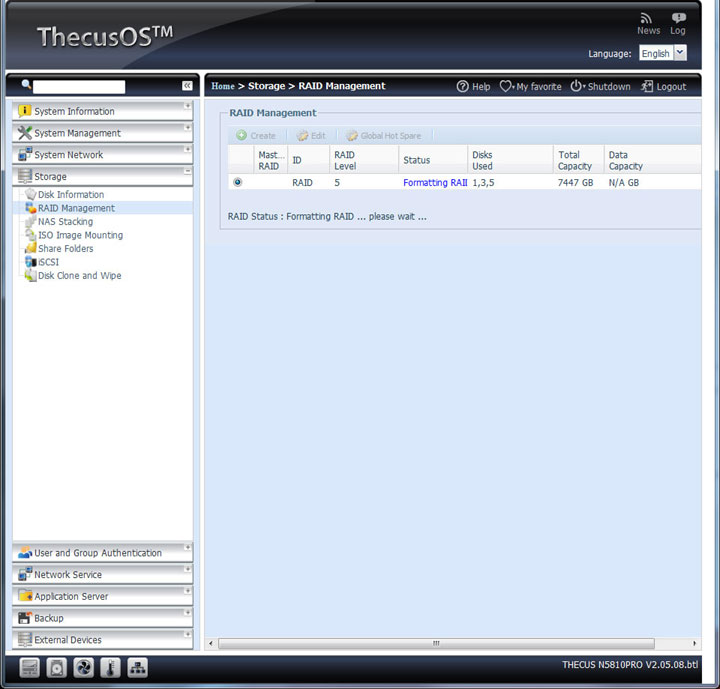Open the Language dropdown arrow
This screenshot has width=720, height=689.
pos(681,53)
